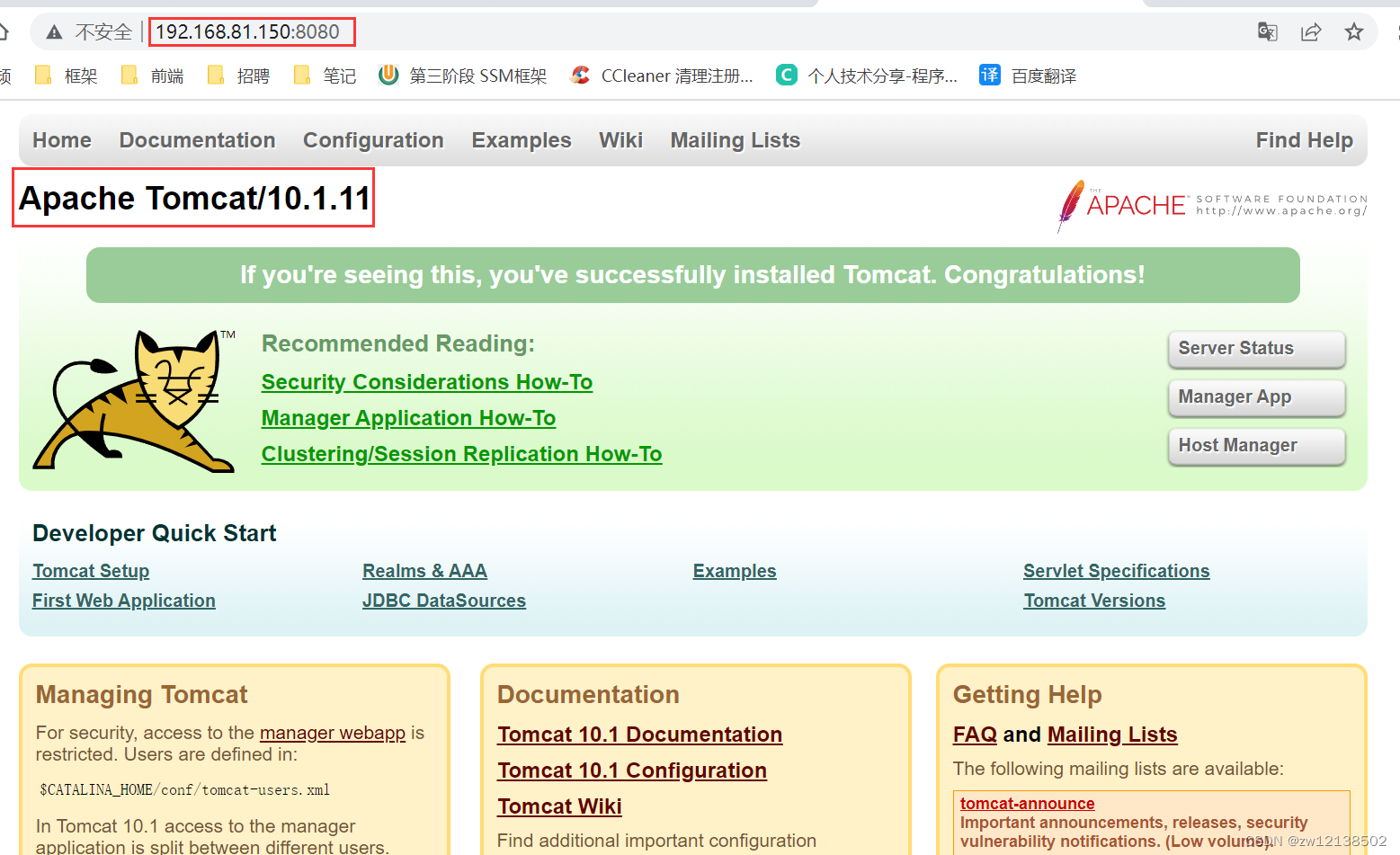This screenshot has width=1400, height=855.
Task: Click the Google Translate icon in address bar
Action: pos(1267,31)
